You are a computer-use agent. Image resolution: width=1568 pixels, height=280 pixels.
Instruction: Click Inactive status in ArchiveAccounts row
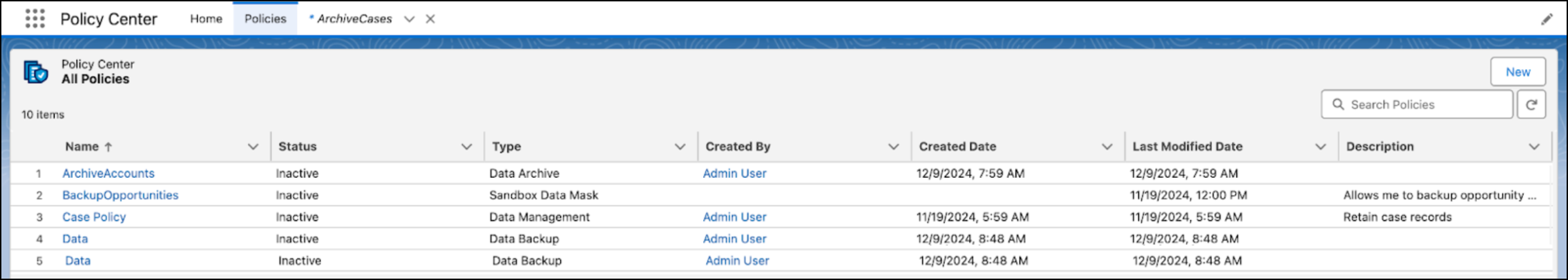(297, 174)
